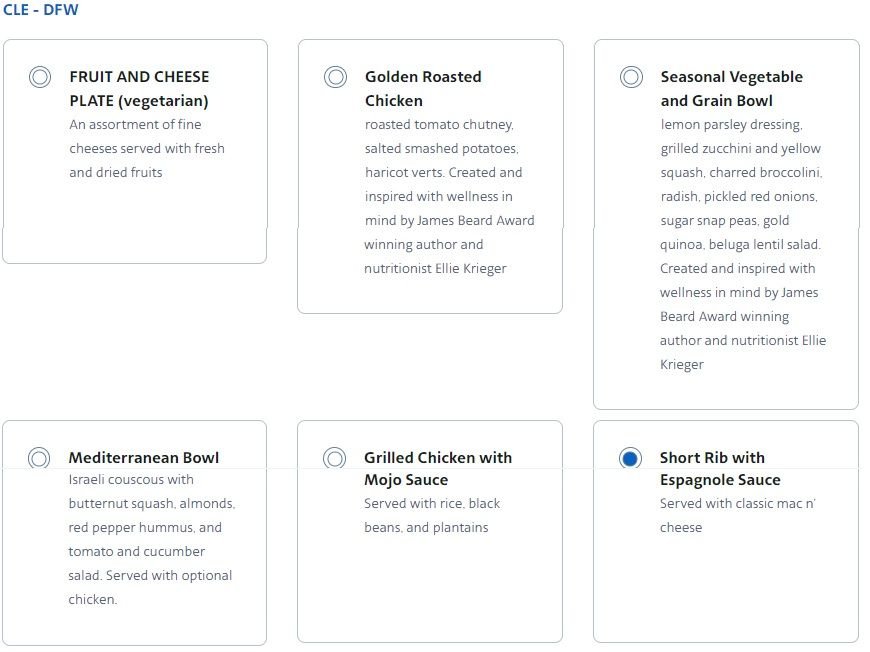Select the Mediterranean Bowl radio button
The height and width of the screenshot is (652, 870).
38,457
